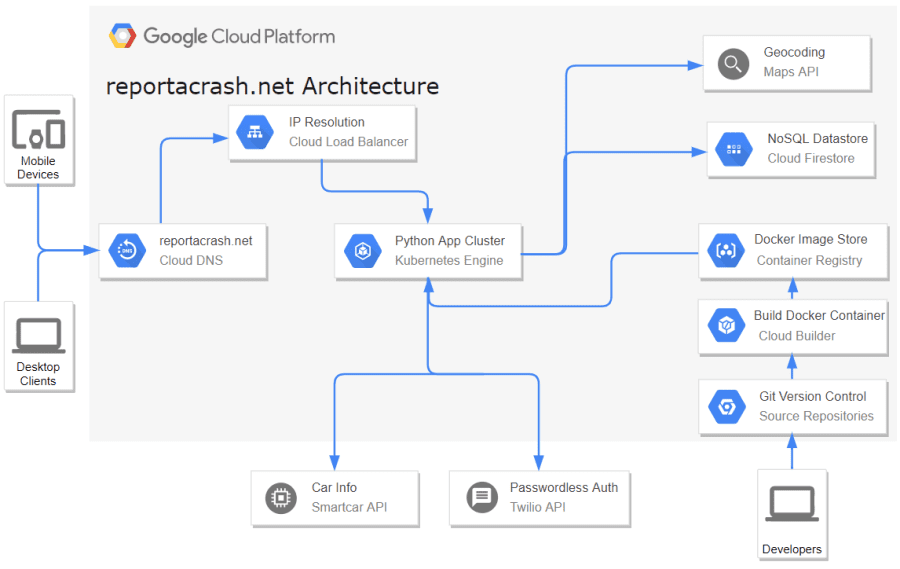Screen dimensions: 900x569
Task: Click the 'Car Info' label
Action: [x=334, y=488]
